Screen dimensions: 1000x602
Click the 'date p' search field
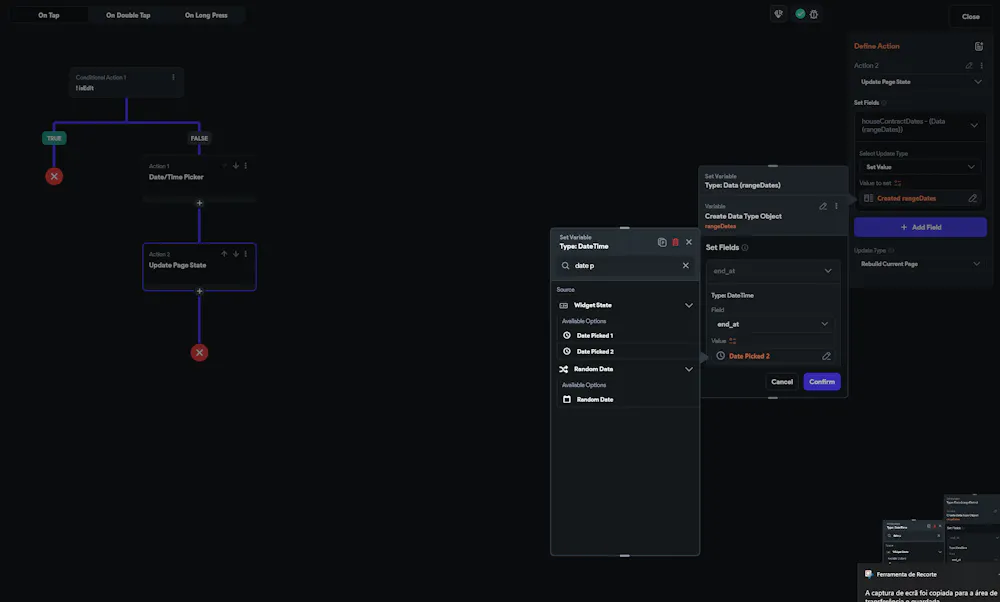pyautogui.click(x=625, y=266)
